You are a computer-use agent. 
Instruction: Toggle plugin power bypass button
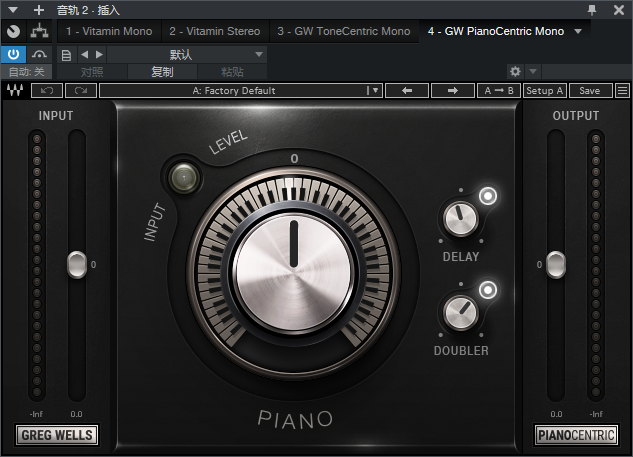(13, 54)
